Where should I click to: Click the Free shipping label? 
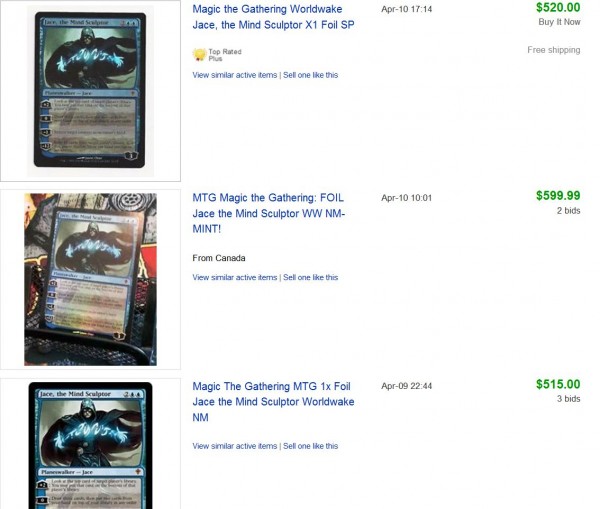[554, 50]
